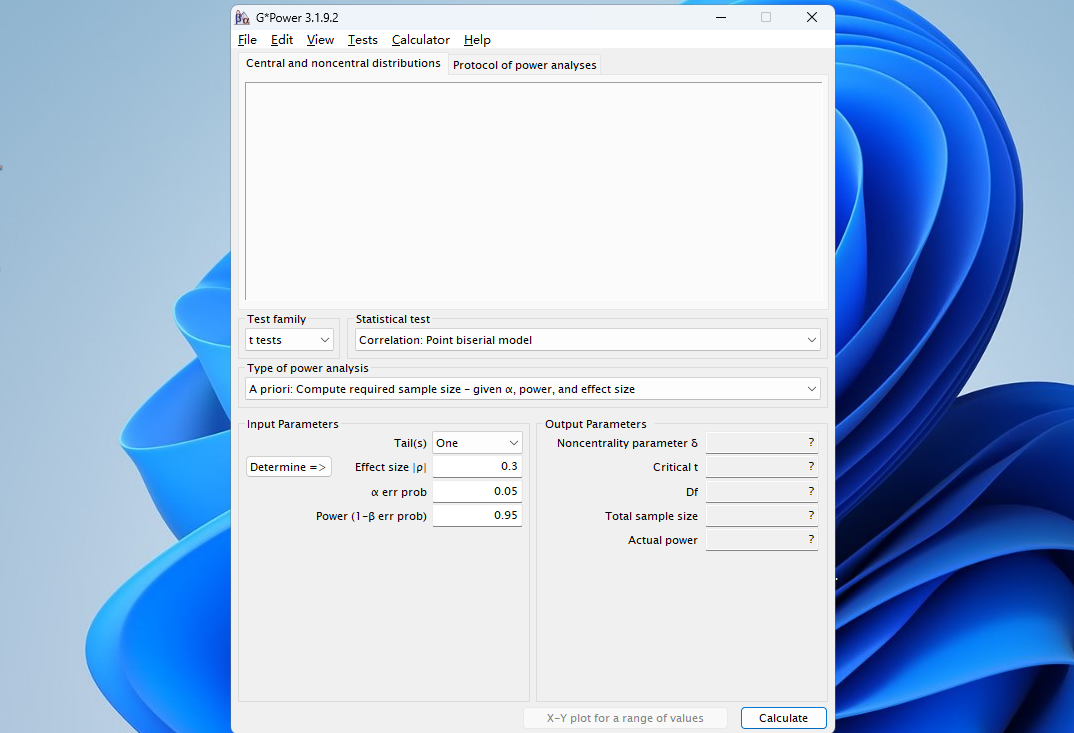This screenshot has width=1074, height=733.
Task: Open the Edit menu
Action: (x=282, y=40)
